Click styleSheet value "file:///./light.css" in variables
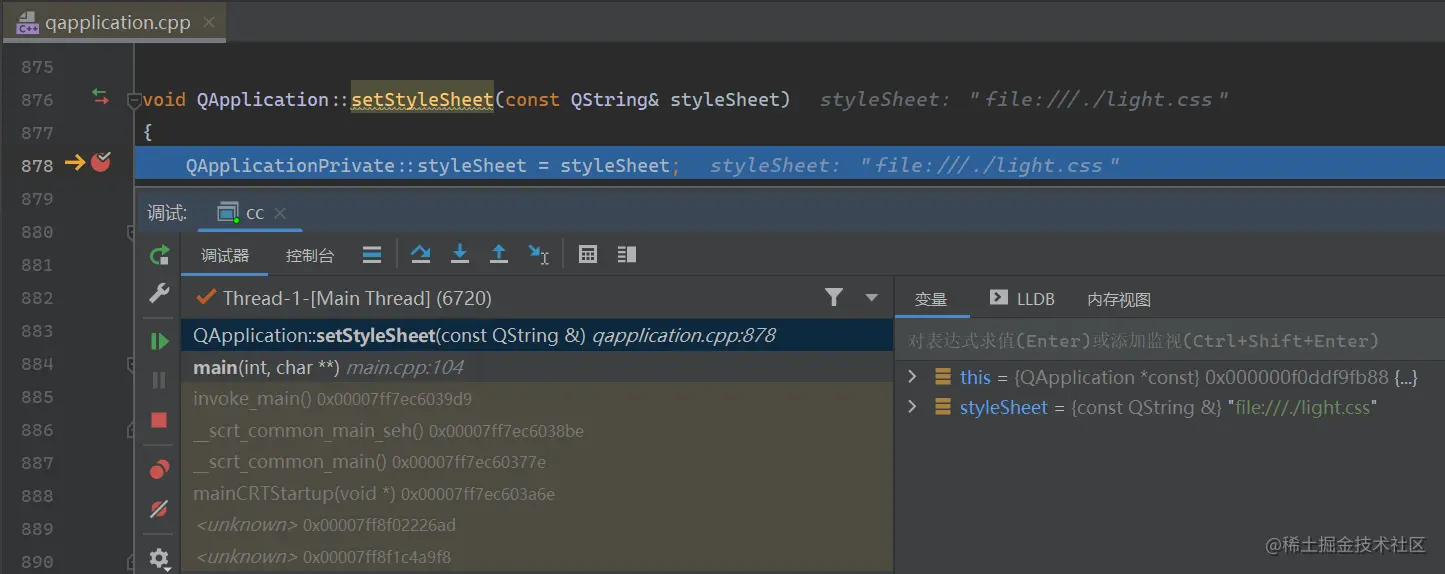This screenshot has width=1445, height=574. pos(1303,407)
